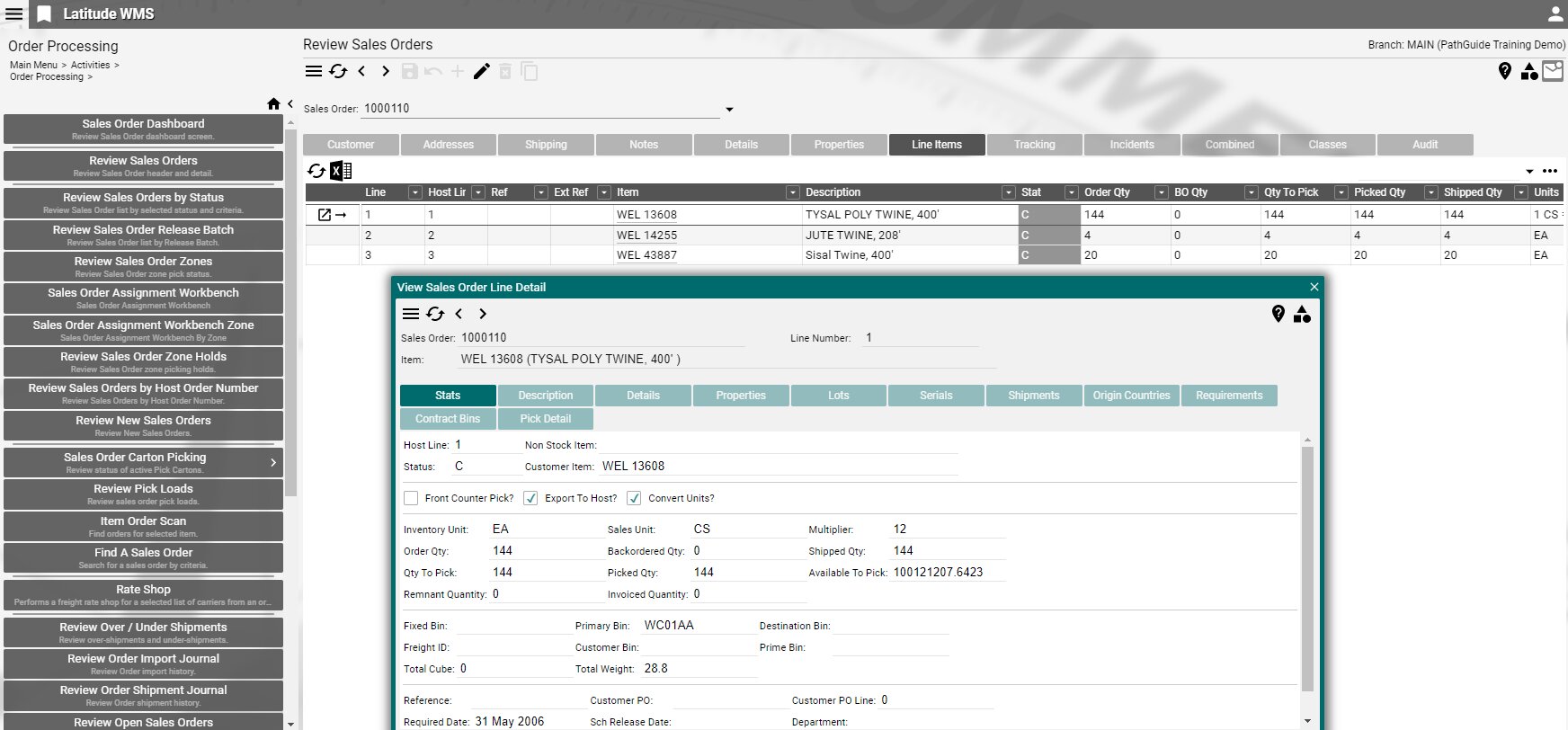Open Review Sales Orders by Status
The height and width of the screenshot is (730, 1568).
[x=143, y=202]
